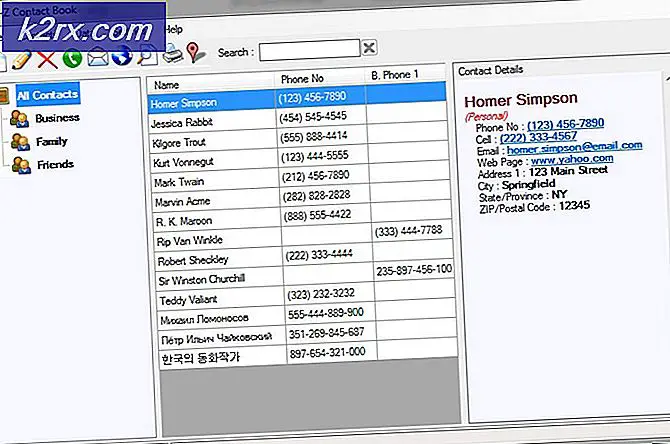
Task: Open the Help menu
Action: pyautogui.click(x=174, y=29)
